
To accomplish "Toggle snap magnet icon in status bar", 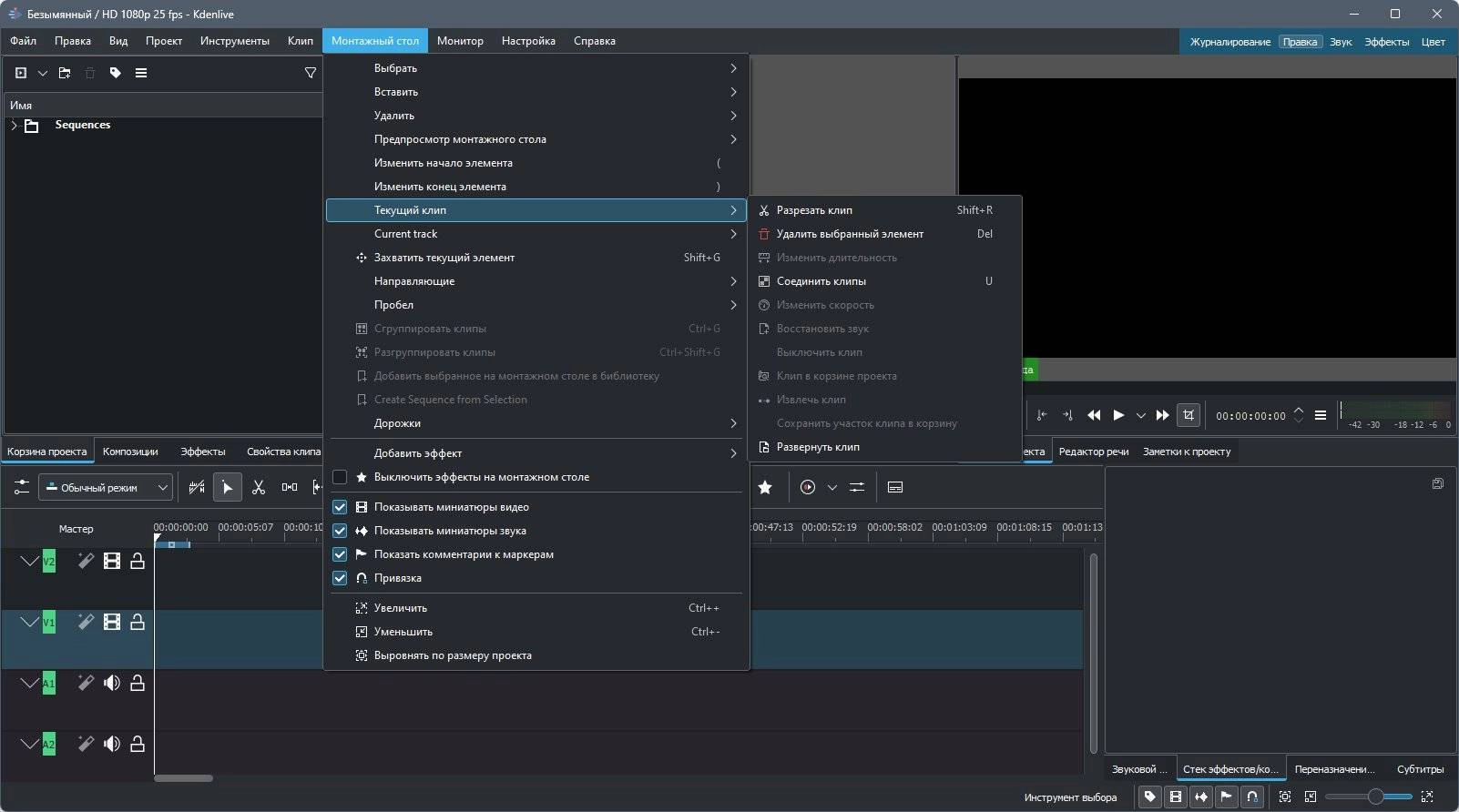I will click(x=1252, y=797).
